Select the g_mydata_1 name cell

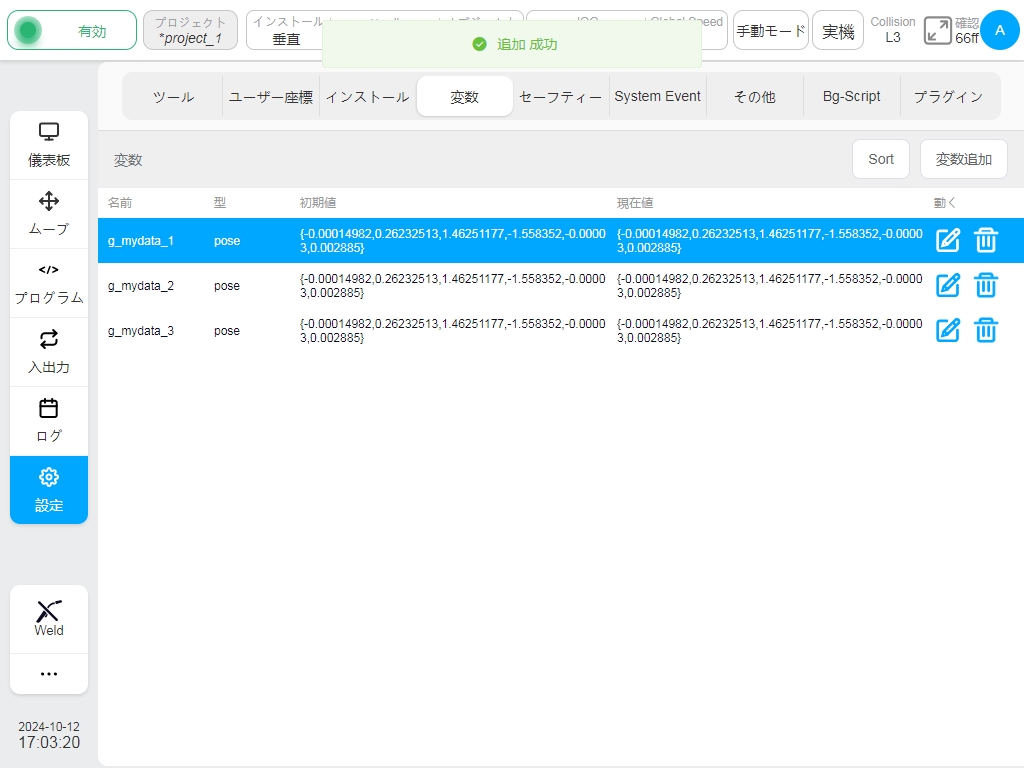click(x=141, y=241)
